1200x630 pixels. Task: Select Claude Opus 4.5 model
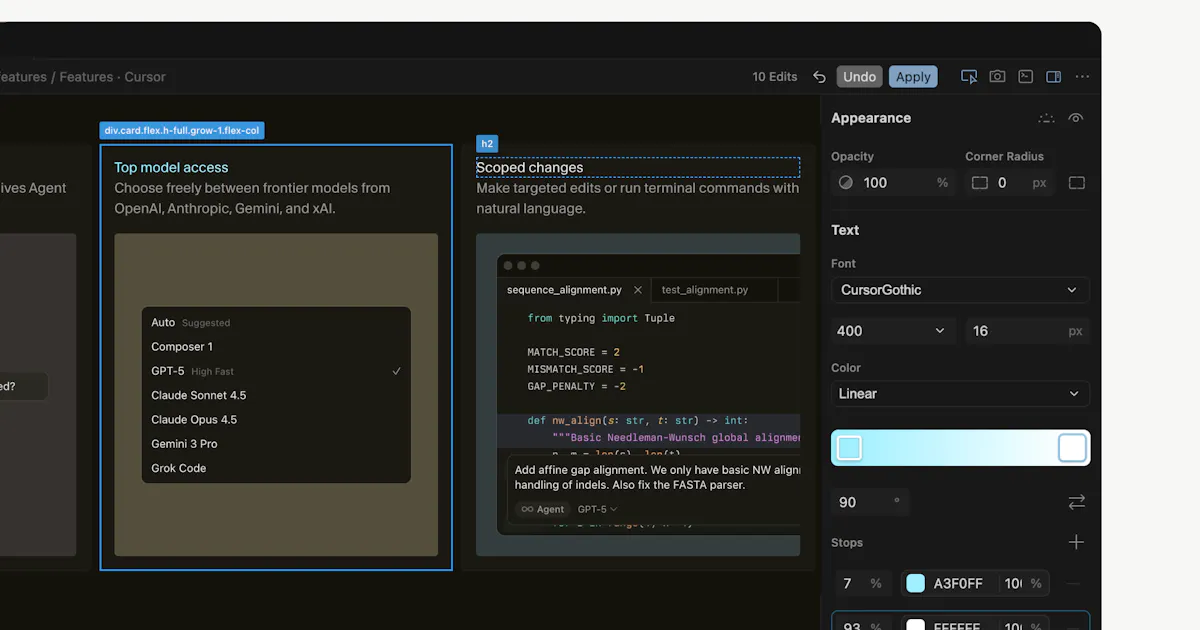[x=276, y=420]
